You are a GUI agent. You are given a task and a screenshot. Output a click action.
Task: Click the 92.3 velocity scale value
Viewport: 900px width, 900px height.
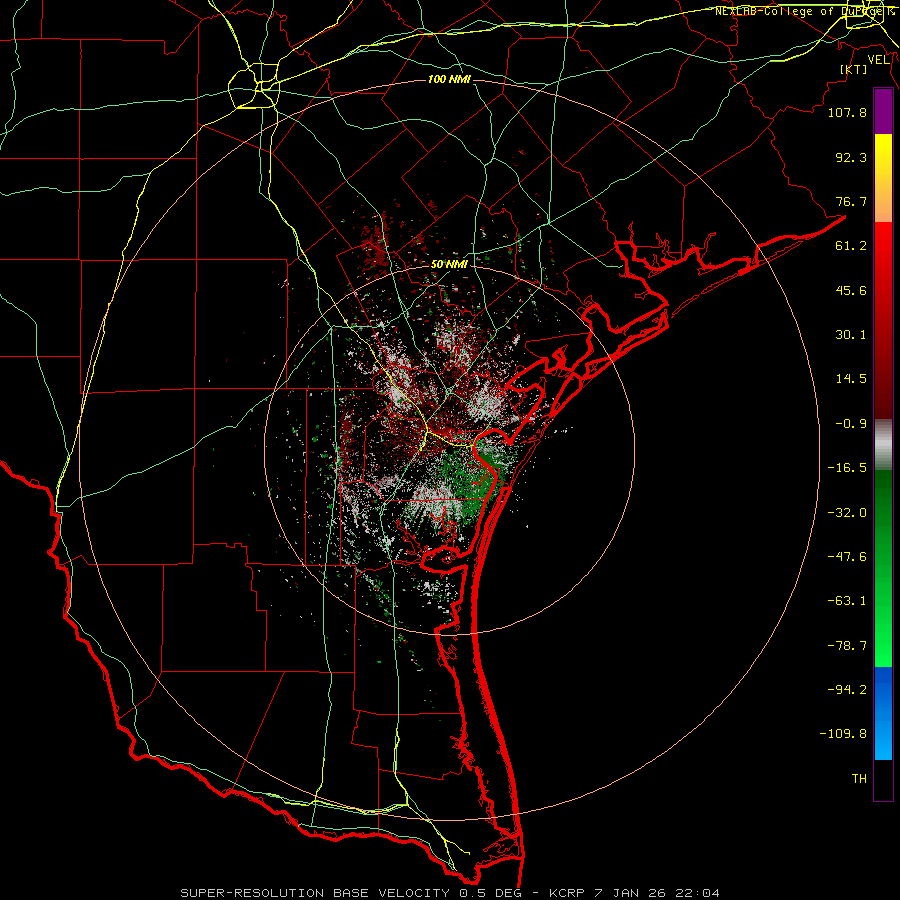(851, 157)
